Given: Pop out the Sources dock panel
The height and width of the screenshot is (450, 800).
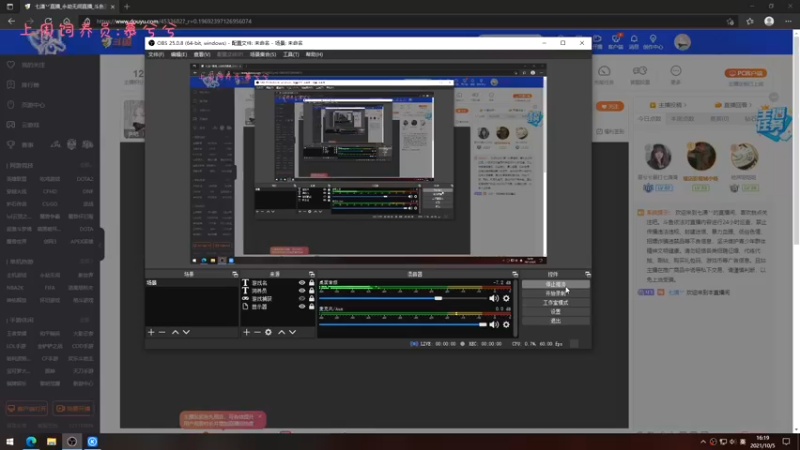Looking at the screenshot, I should (x=312, y=274).
